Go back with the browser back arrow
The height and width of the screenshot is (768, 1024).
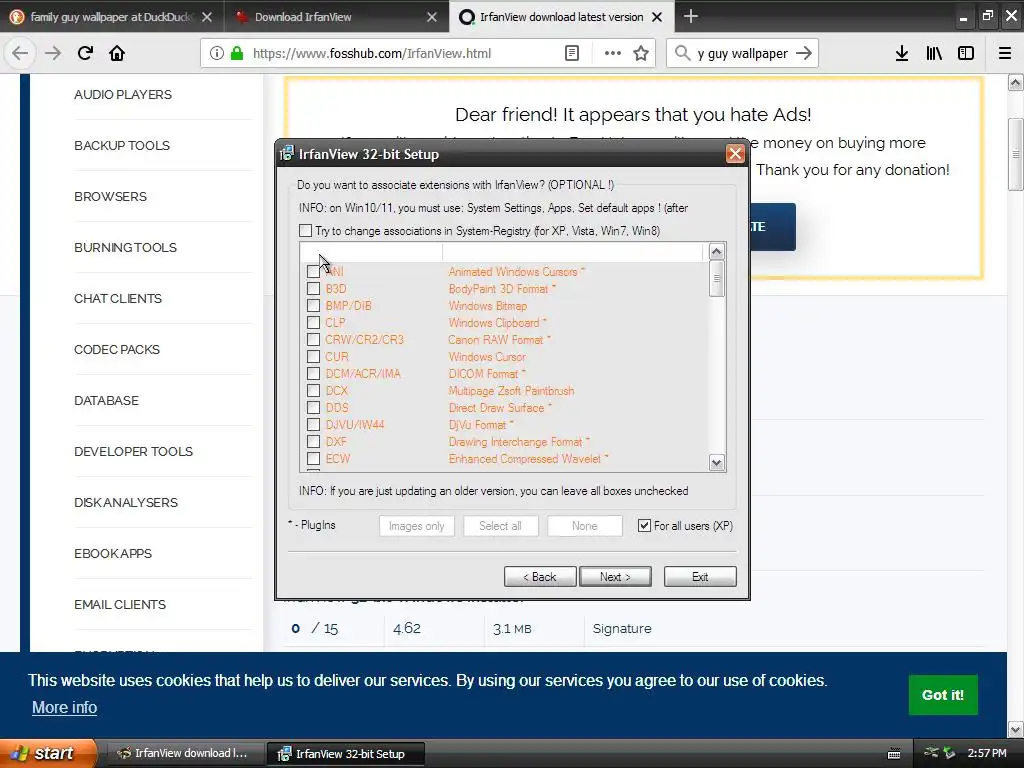point(20,53)
